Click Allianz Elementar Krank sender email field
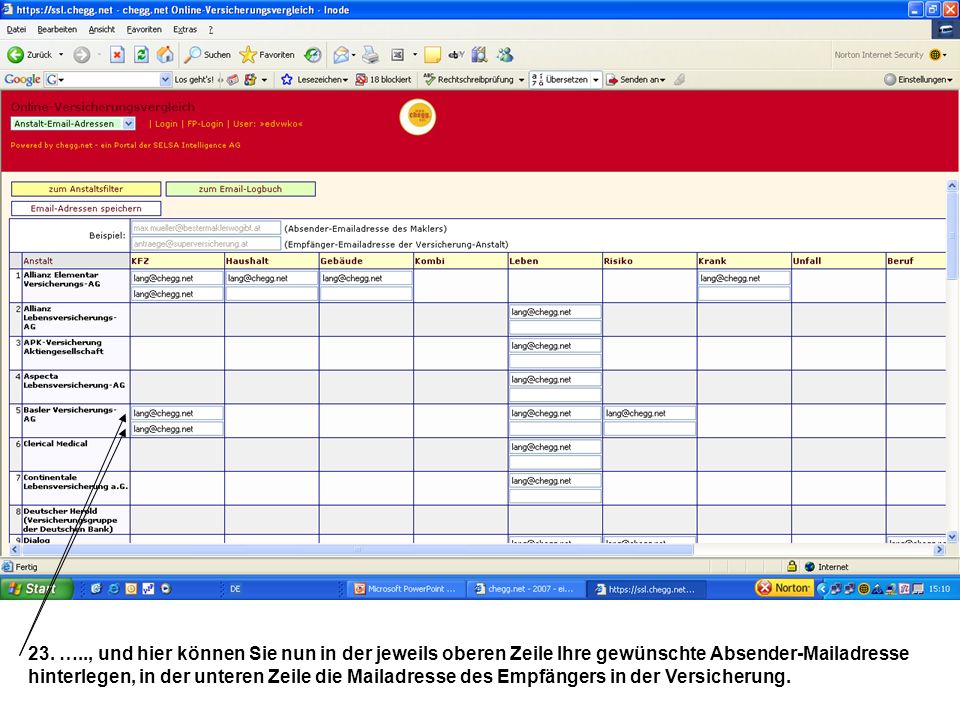Image resolution: width=960 pixels, height=720 pixels. pyautogui.click(x=744, y=278)
